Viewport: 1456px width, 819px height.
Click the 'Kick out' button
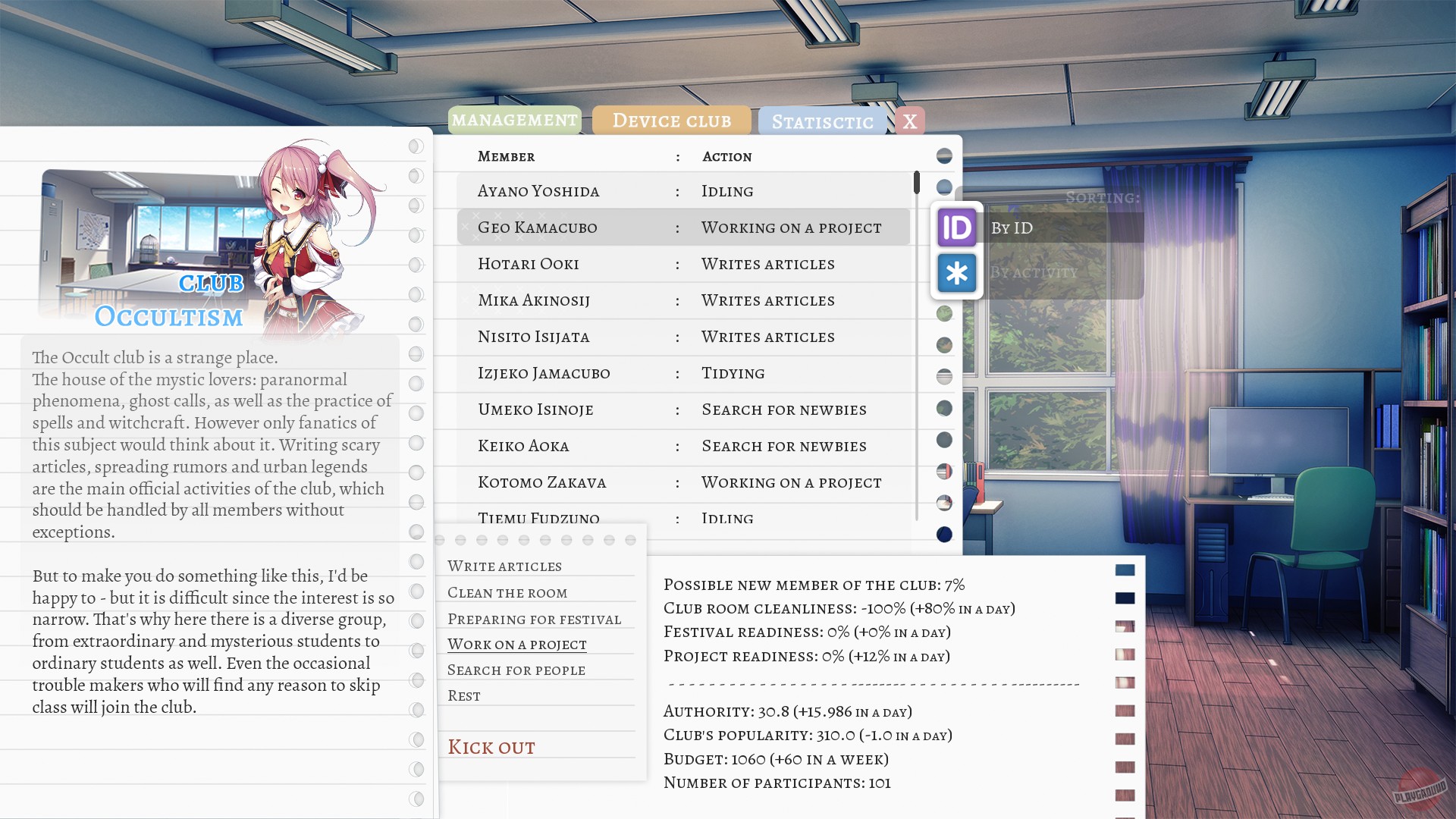pos(491,747)
